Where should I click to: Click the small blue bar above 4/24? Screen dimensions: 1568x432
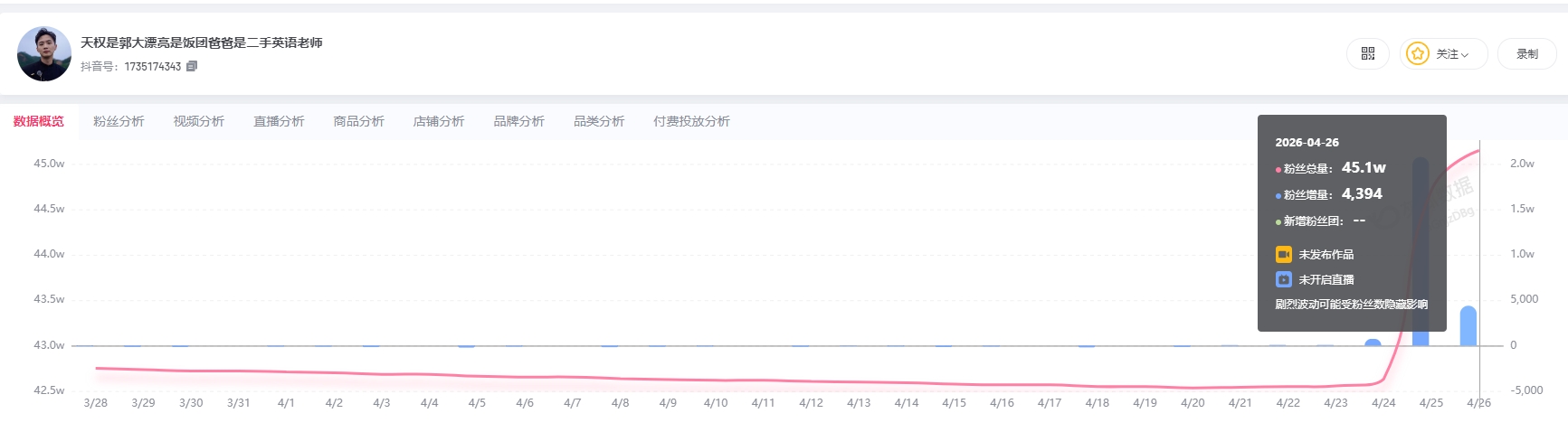point(1373,343)
